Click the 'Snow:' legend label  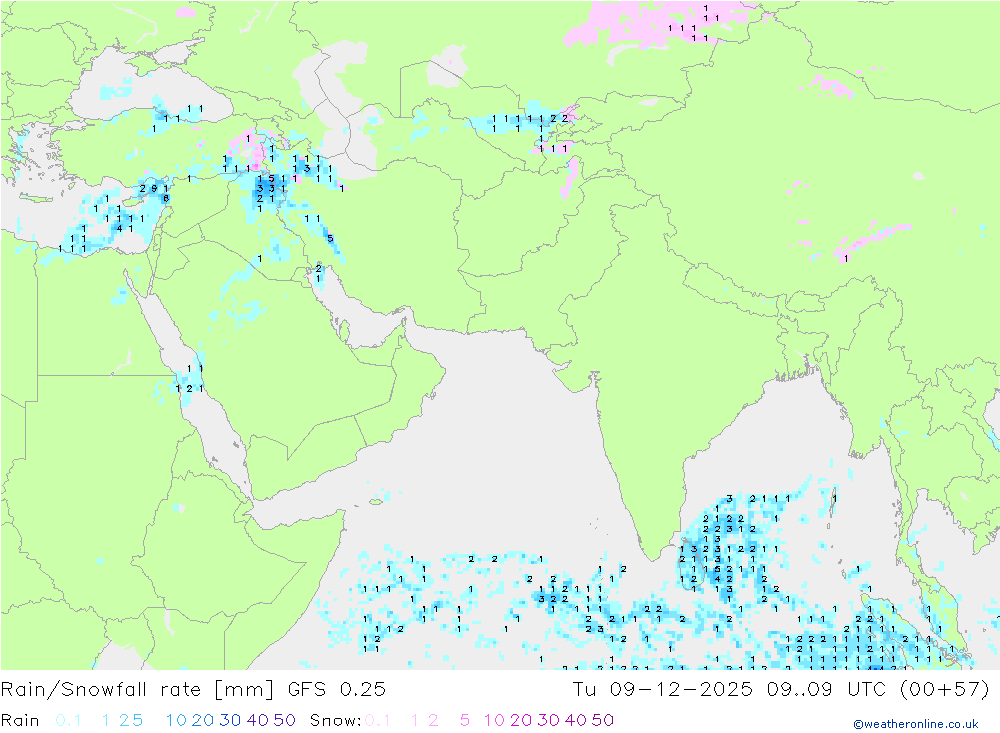pyautogui.click(x=335, y=720)
